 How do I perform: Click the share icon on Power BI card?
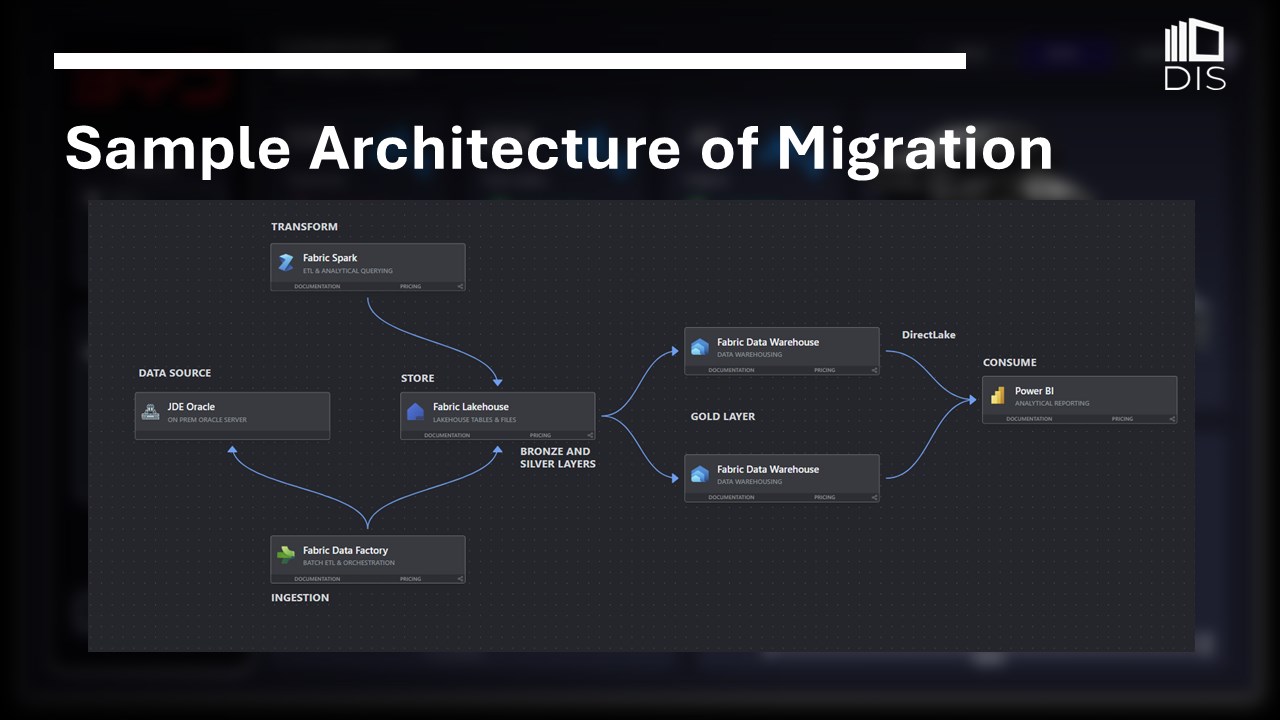1172,419
